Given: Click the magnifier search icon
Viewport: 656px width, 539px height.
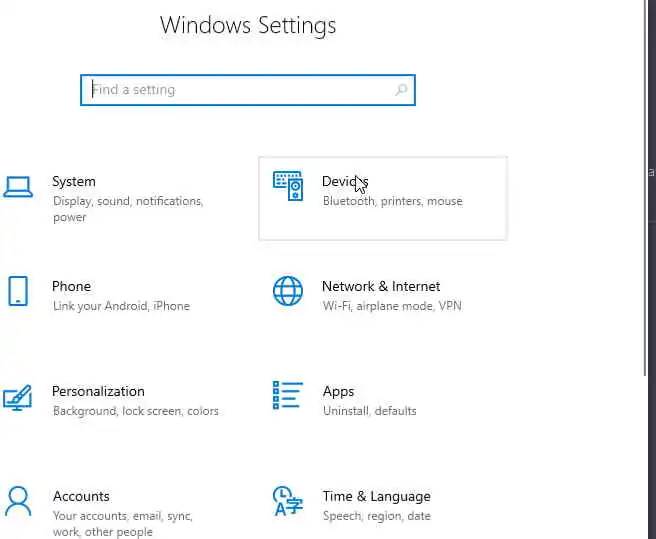Looking at the screenshot, I should pos(401,90).
